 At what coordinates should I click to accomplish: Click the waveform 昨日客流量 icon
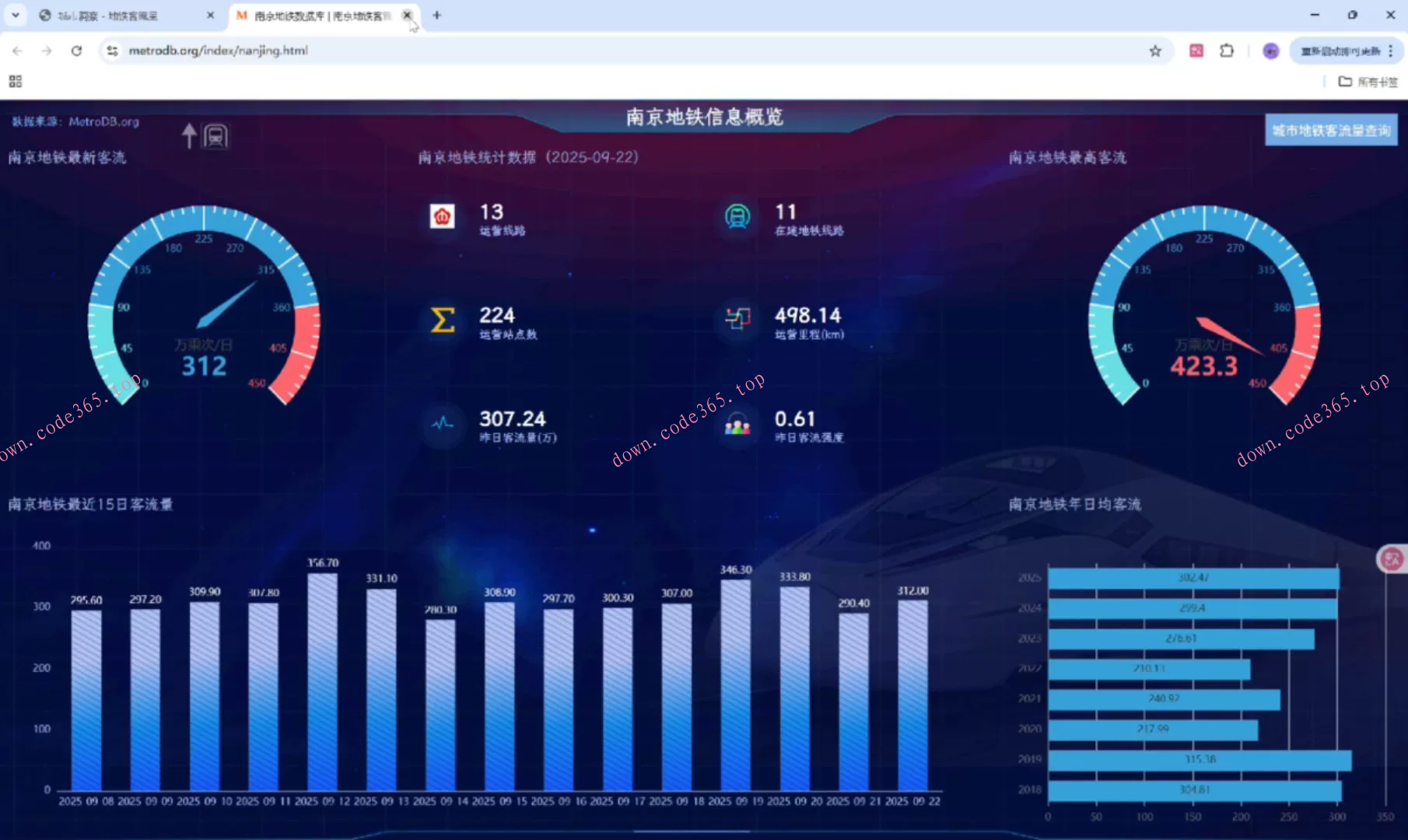coord(441,425)
